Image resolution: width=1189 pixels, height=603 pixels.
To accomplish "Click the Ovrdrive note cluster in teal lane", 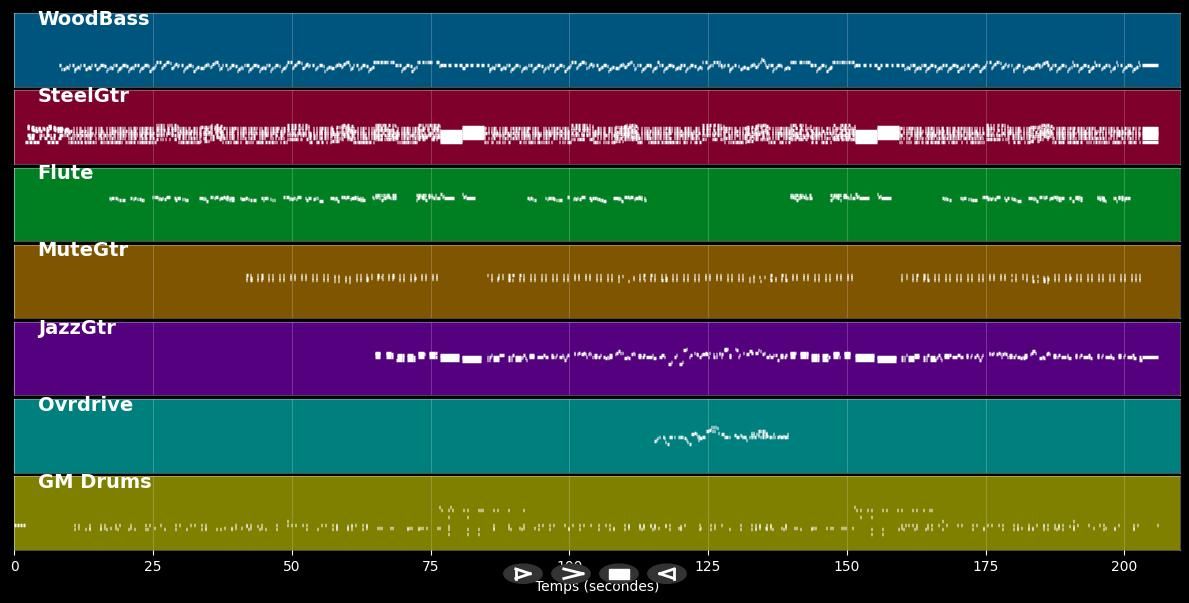I will click(722, 435).
